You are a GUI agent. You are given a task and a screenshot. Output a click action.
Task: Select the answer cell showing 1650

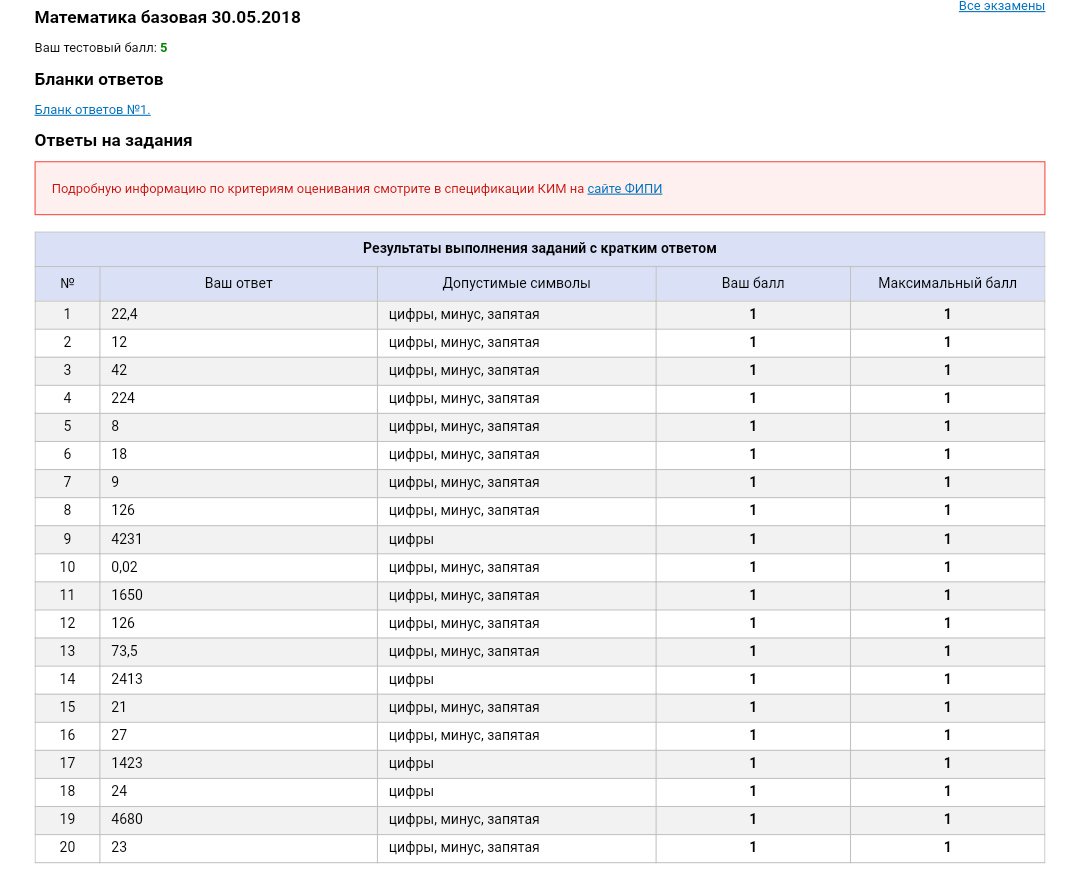(x=238, y=595)
